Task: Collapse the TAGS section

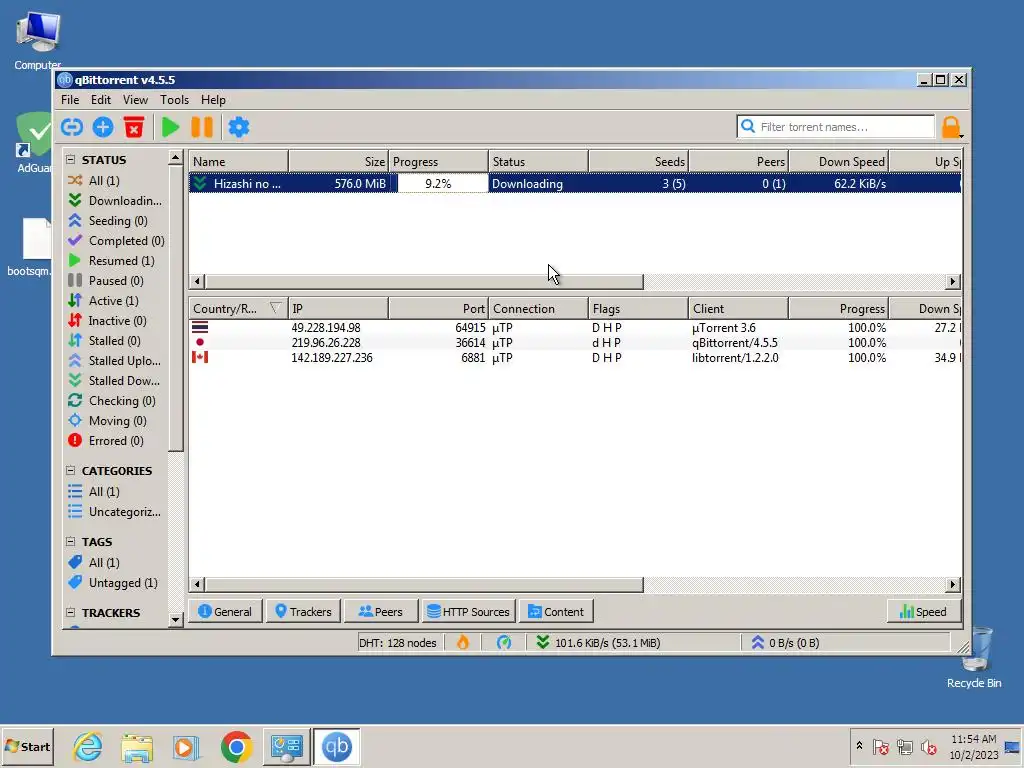Action: (71, 541)
